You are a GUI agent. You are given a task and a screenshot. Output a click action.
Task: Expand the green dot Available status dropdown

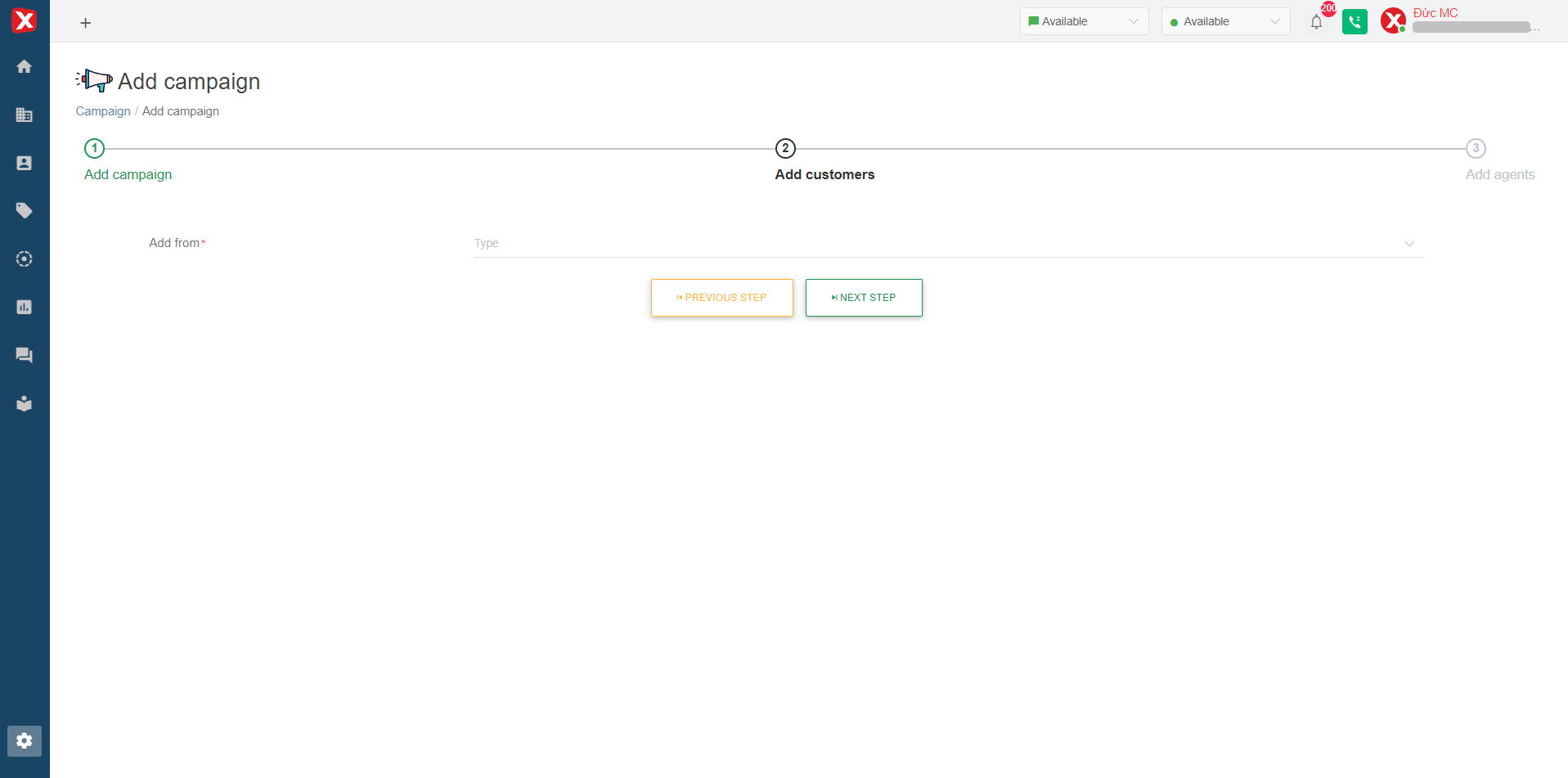[x=1224, y=21]
